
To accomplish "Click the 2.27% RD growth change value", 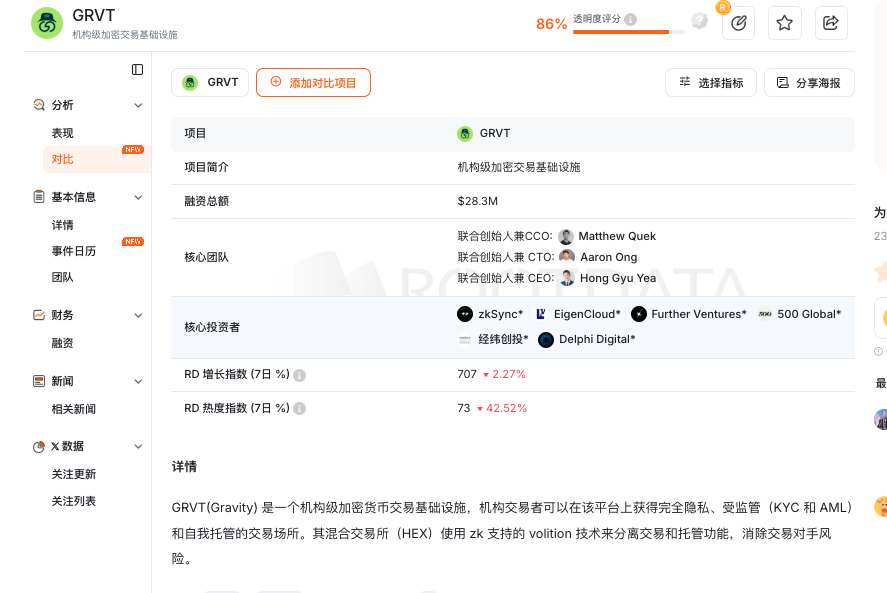I will tap(509, 375).
